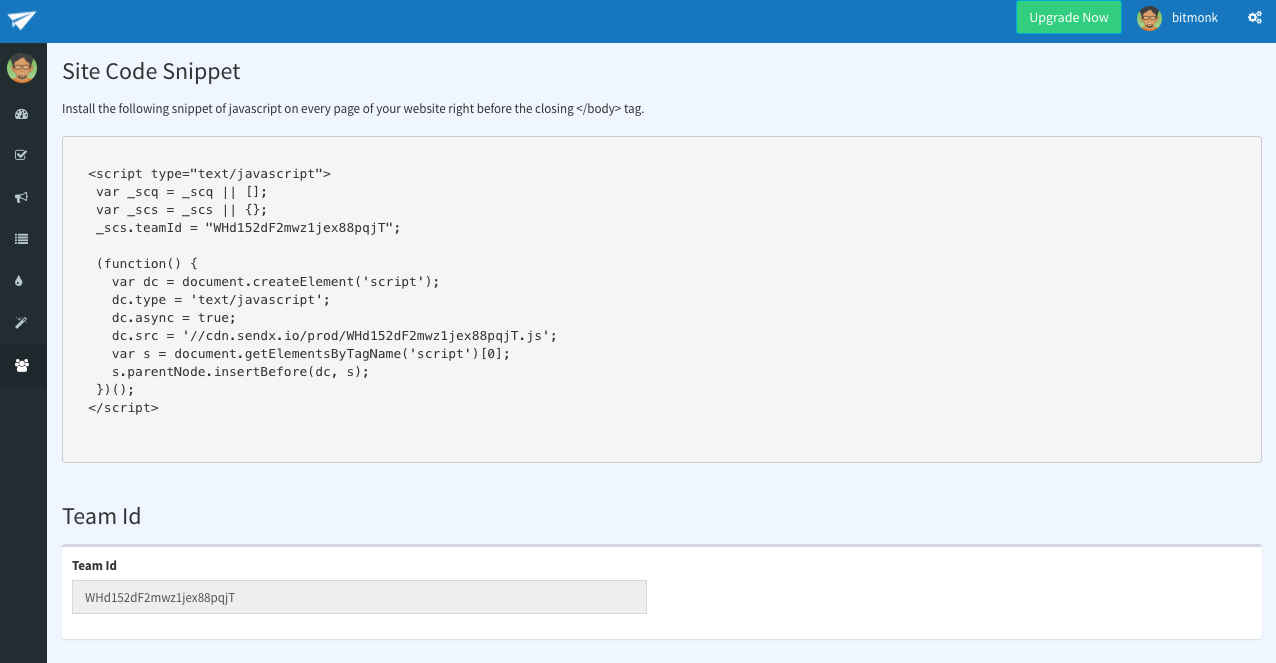Click the bold 'Team Id' field label

click(94, 566)
